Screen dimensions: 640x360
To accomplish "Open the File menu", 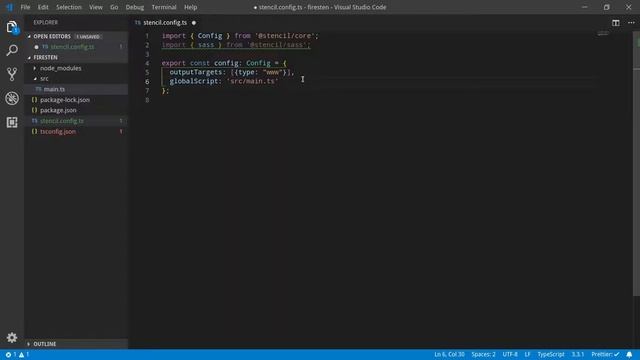I will (25, 7).
